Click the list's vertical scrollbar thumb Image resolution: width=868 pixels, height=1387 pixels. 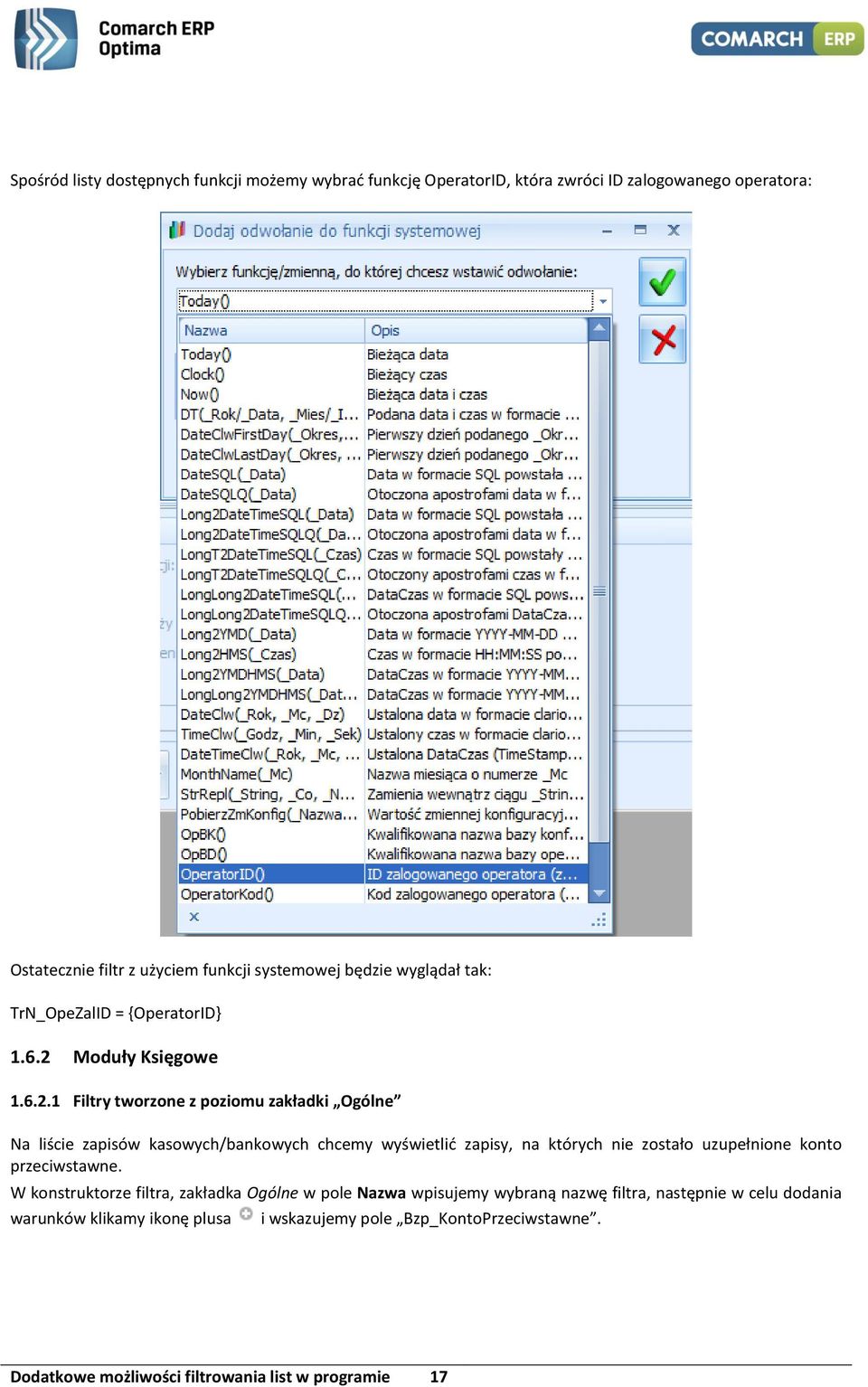pos(599,592)
